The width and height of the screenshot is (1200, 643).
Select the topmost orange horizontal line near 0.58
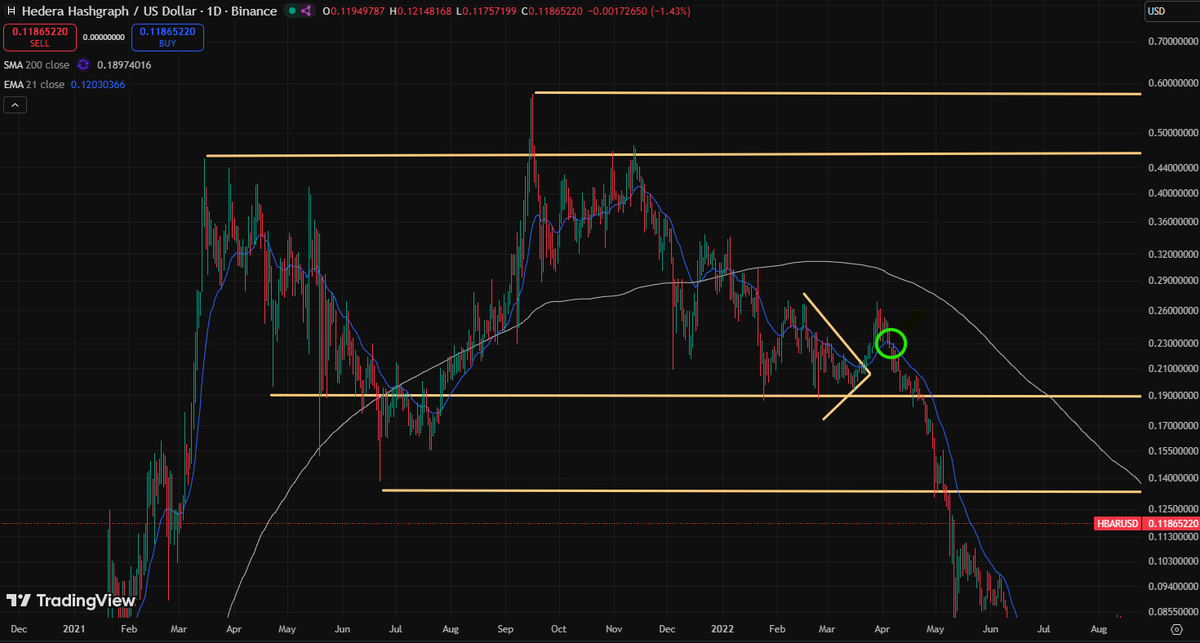[x=838, y=93]
